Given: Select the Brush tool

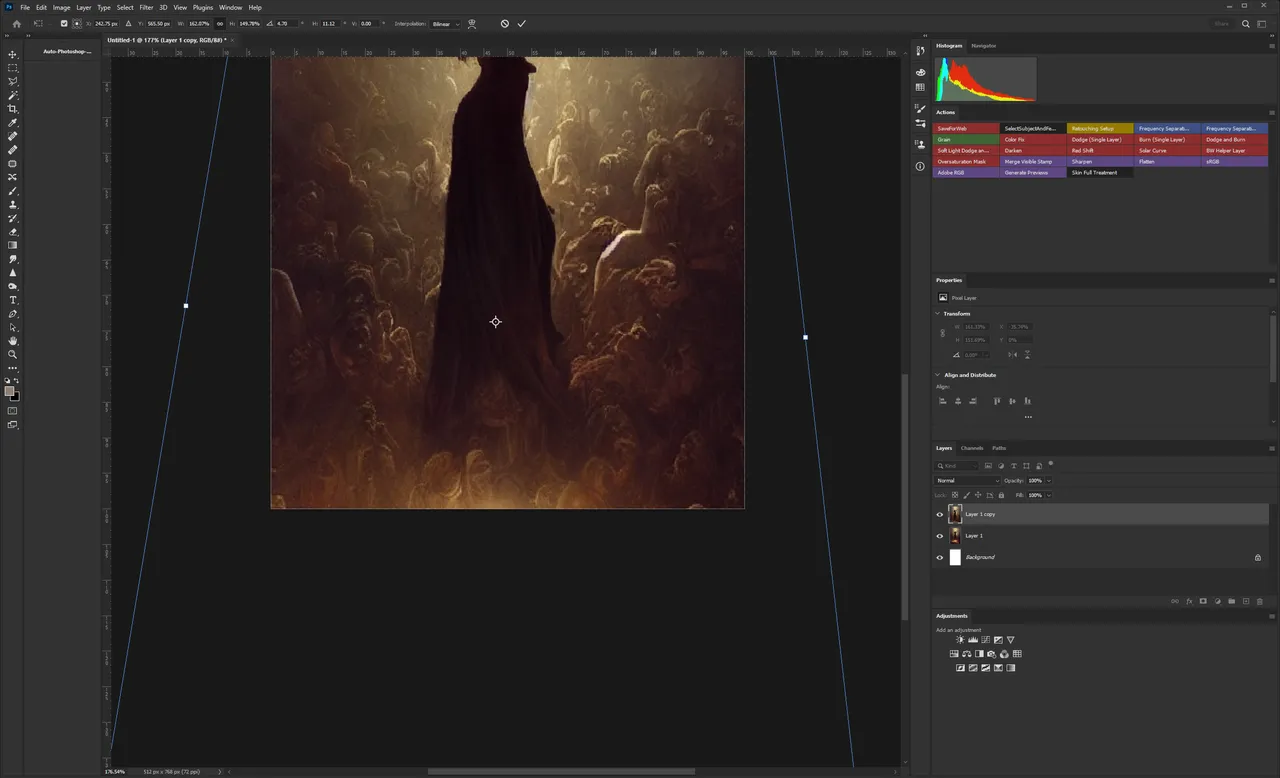Looking at the screenshot, I should (13, 191).
